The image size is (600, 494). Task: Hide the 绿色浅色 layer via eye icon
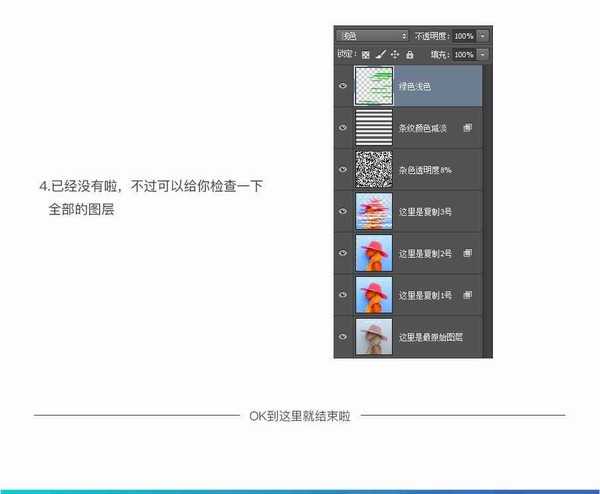[x=342, y=87]
